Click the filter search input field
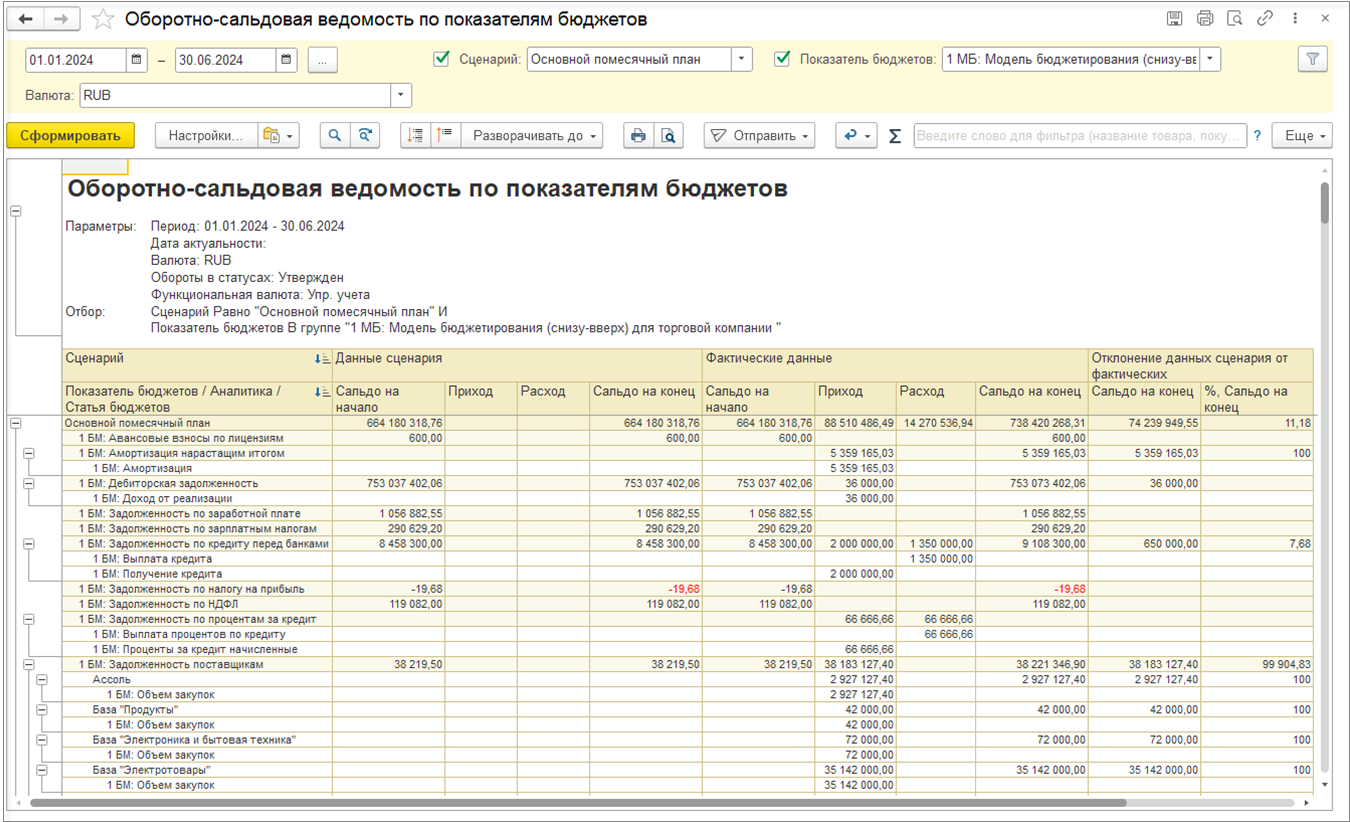Viewport: 1350px width, 822px height. [1080, 136]
